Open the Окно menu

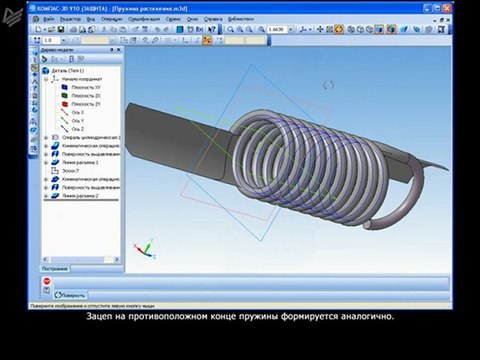pos(192,19)
